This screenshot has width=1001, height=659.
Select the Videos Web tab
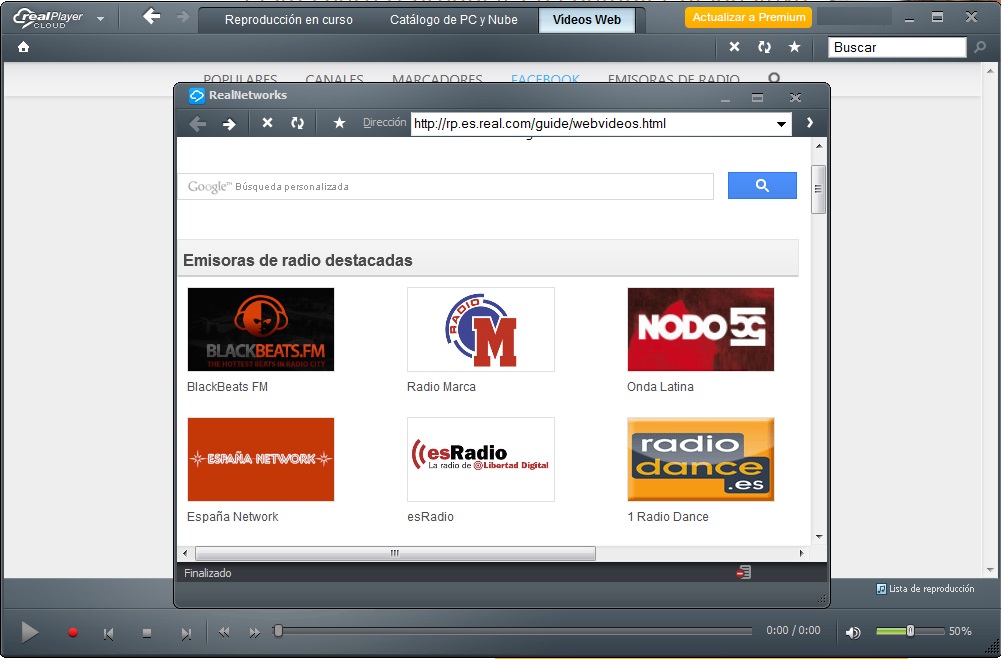tap(587, 20)
